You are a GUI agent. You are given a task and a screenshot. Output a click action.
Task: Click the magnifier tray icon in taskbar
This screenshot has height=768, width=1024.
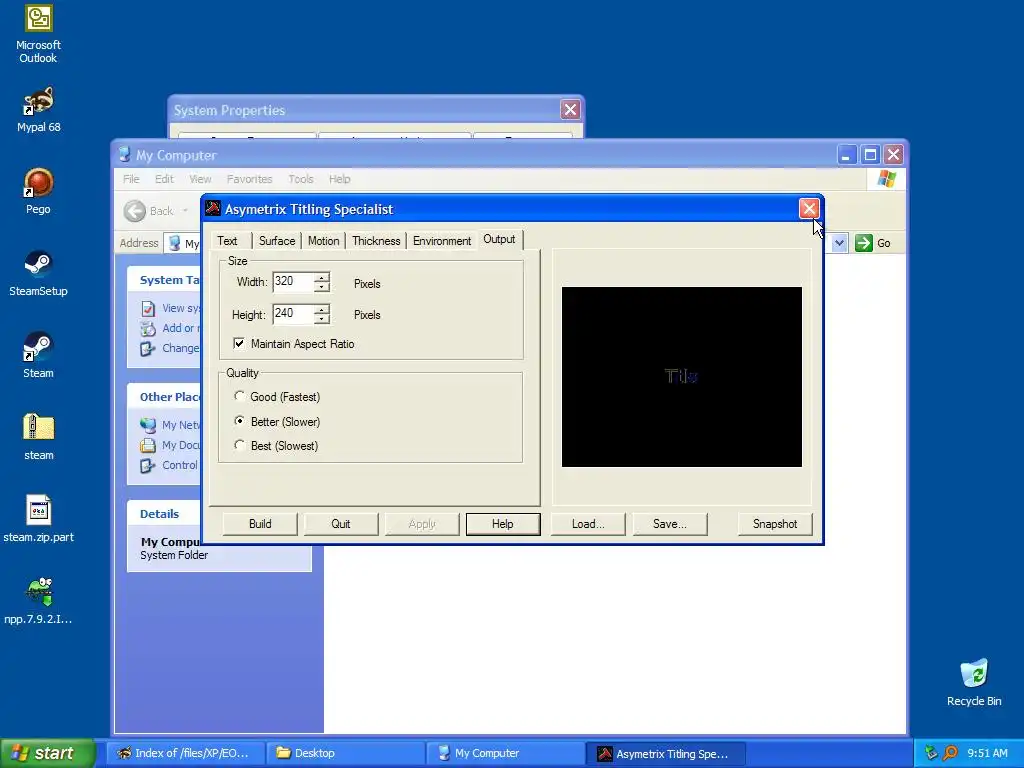click(950, 753)
